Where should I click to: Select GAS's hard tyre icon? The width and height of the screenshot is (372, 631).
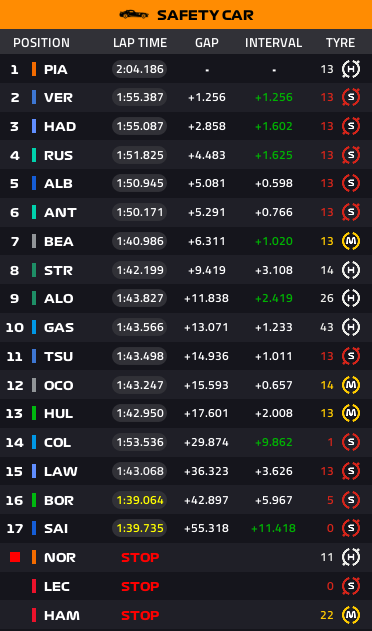pyautogui.click(x=351, y=327)
